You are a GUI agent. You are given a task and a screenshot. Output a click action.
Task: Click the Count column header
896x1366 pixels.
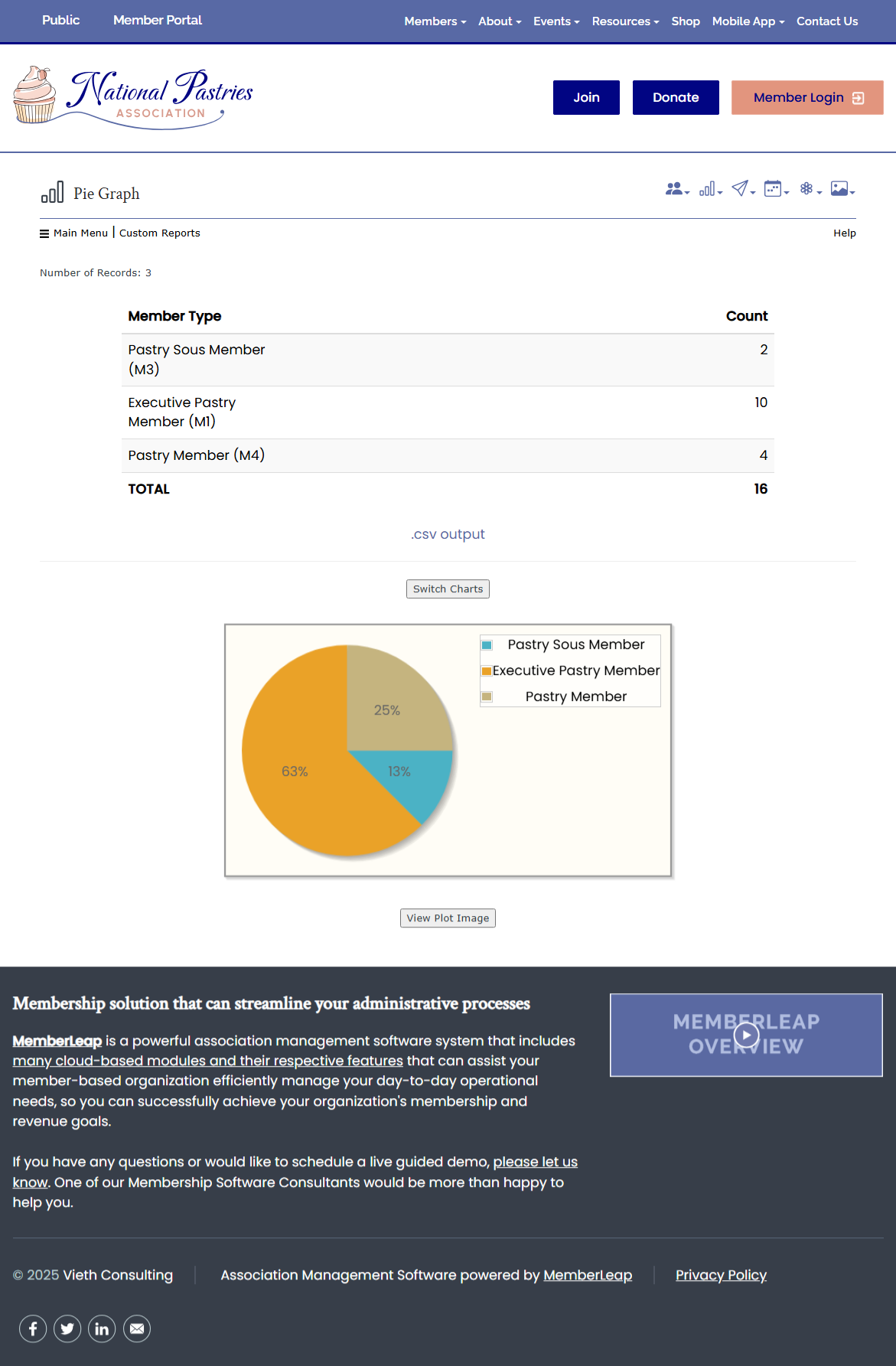pyautogui.click(x=747, y=316)
